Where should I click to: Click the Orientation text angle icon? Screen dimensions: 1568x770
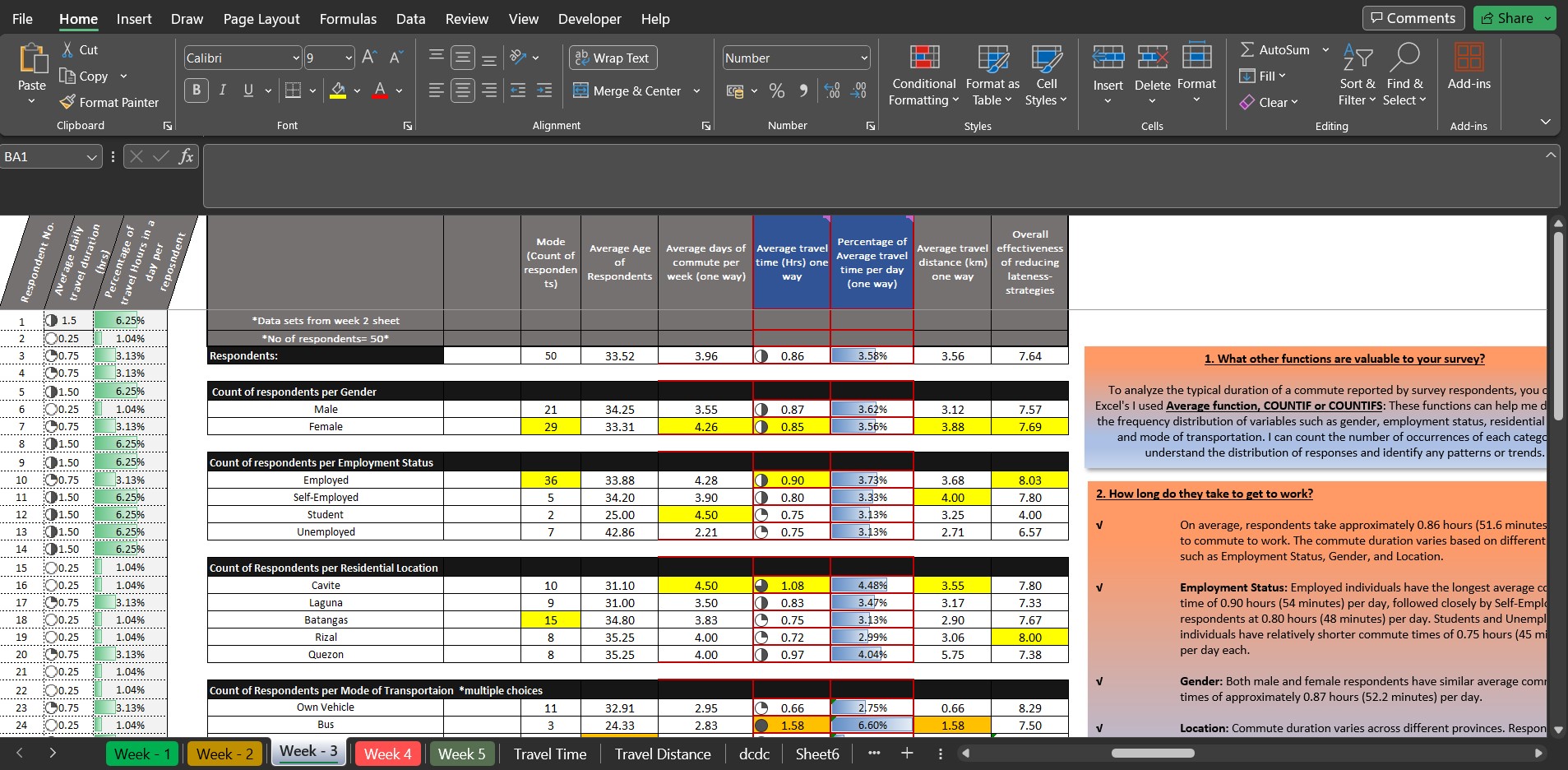[518, 57]
